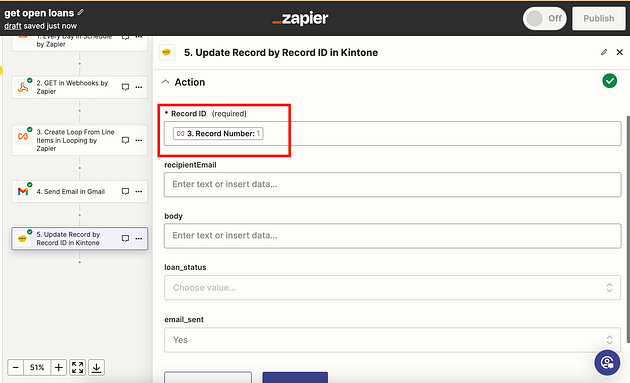Click the Record ID input field
The image size is (630, 383).
point(392,134)
